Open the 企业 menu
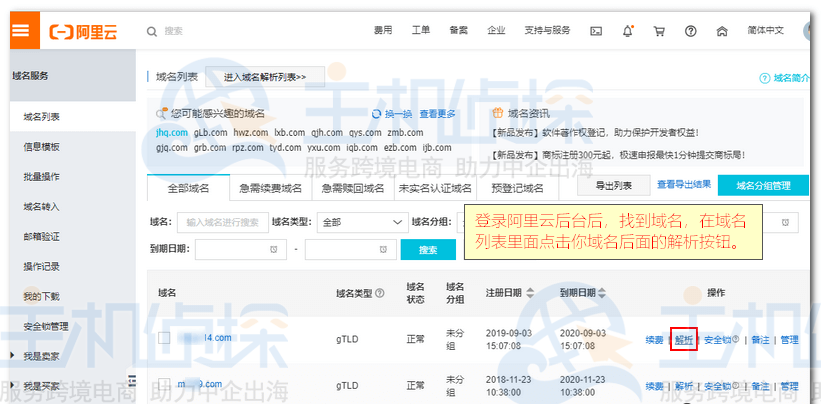821x404 pixels. [496, 30]
